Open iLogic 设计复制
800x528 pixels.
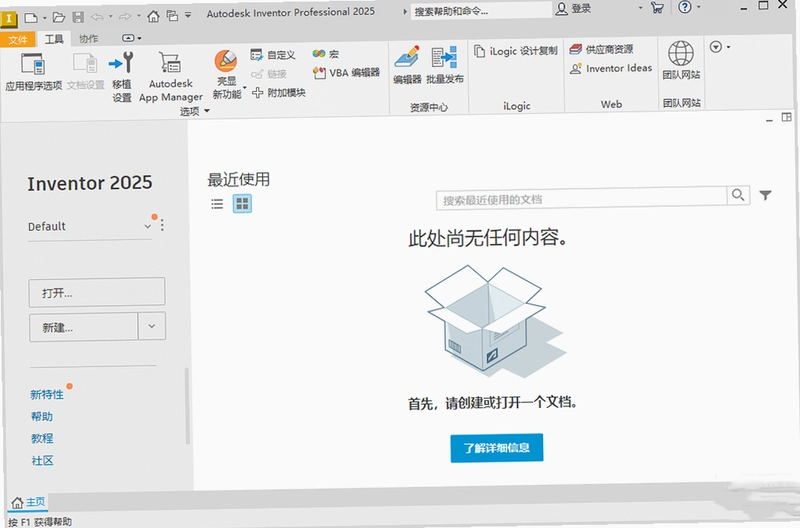(516, 51)
